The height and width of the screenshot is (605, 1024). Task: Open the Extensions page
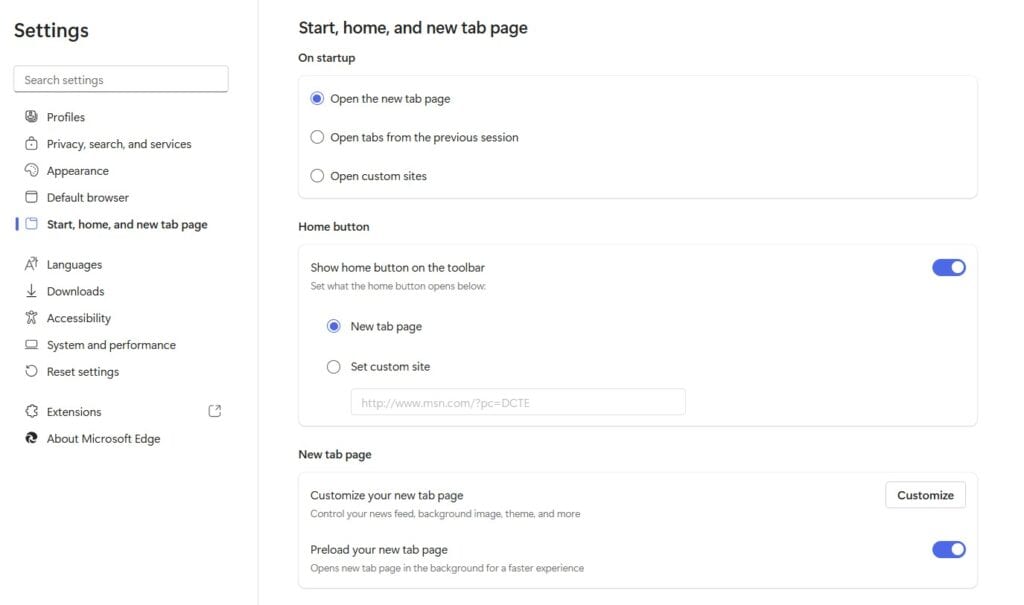pyautogui.click(x=74, y=411)
